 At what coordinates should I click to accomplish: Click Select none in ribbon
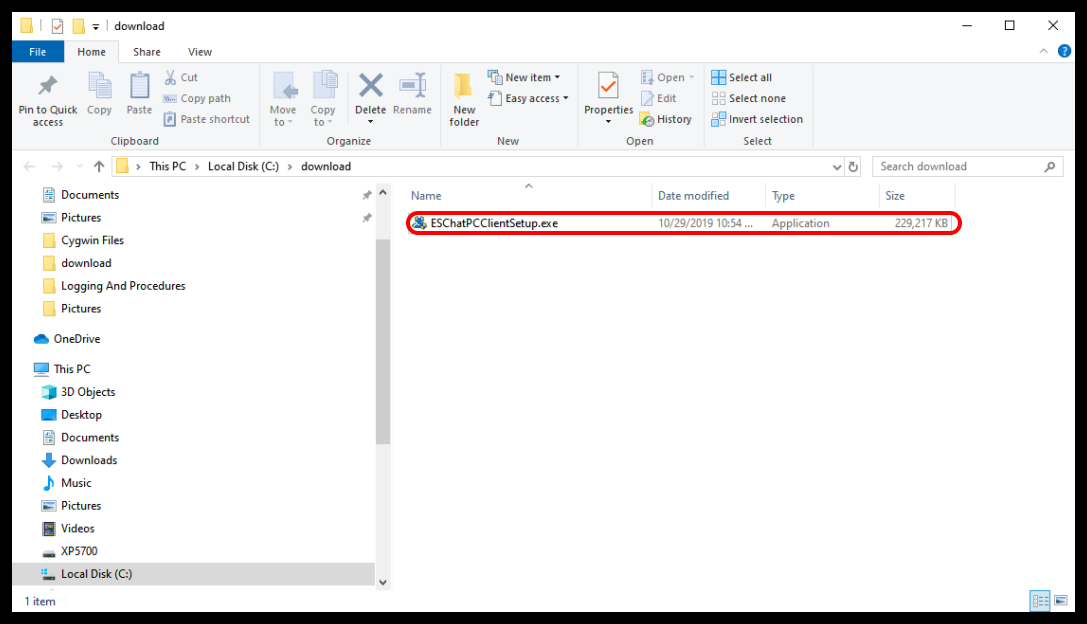(x=749, y=98)
